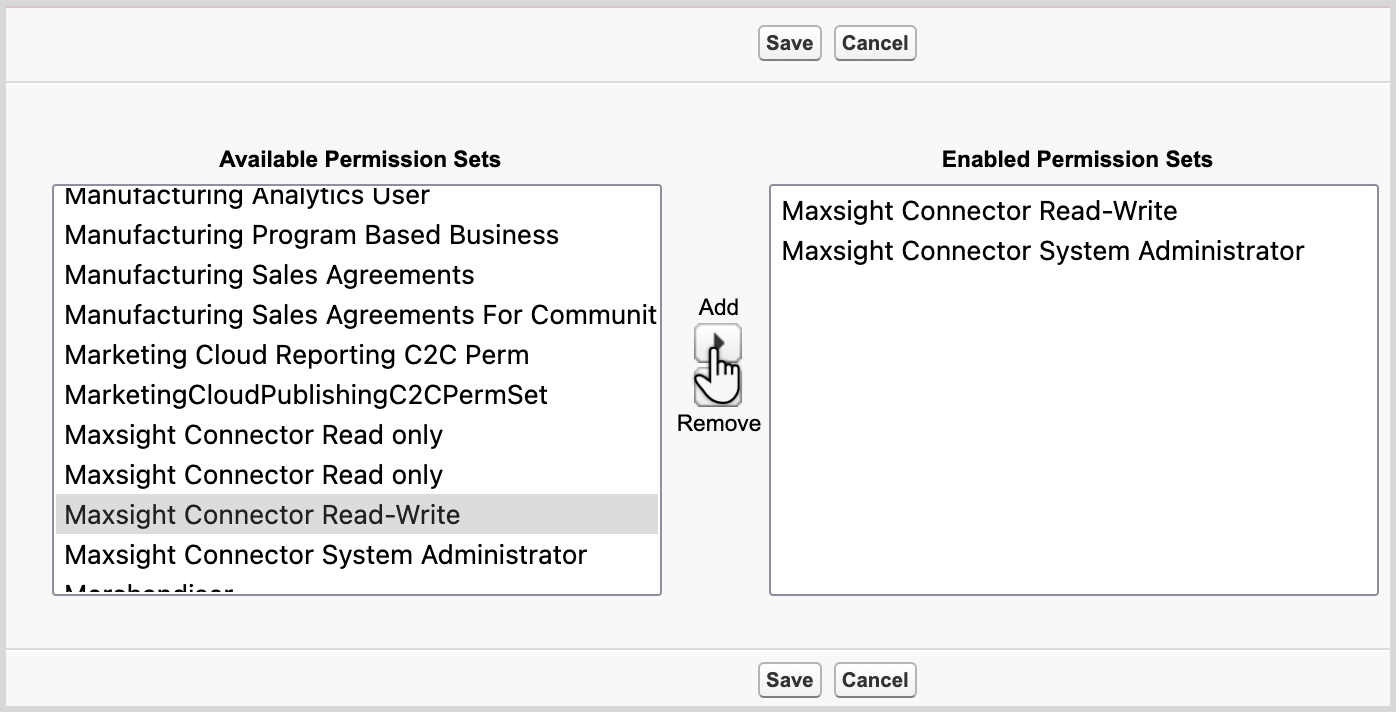The image size is (1396, 712).
Task: Save changes using the top Save button
Action: pyautogui.click(x=789, y=43)
